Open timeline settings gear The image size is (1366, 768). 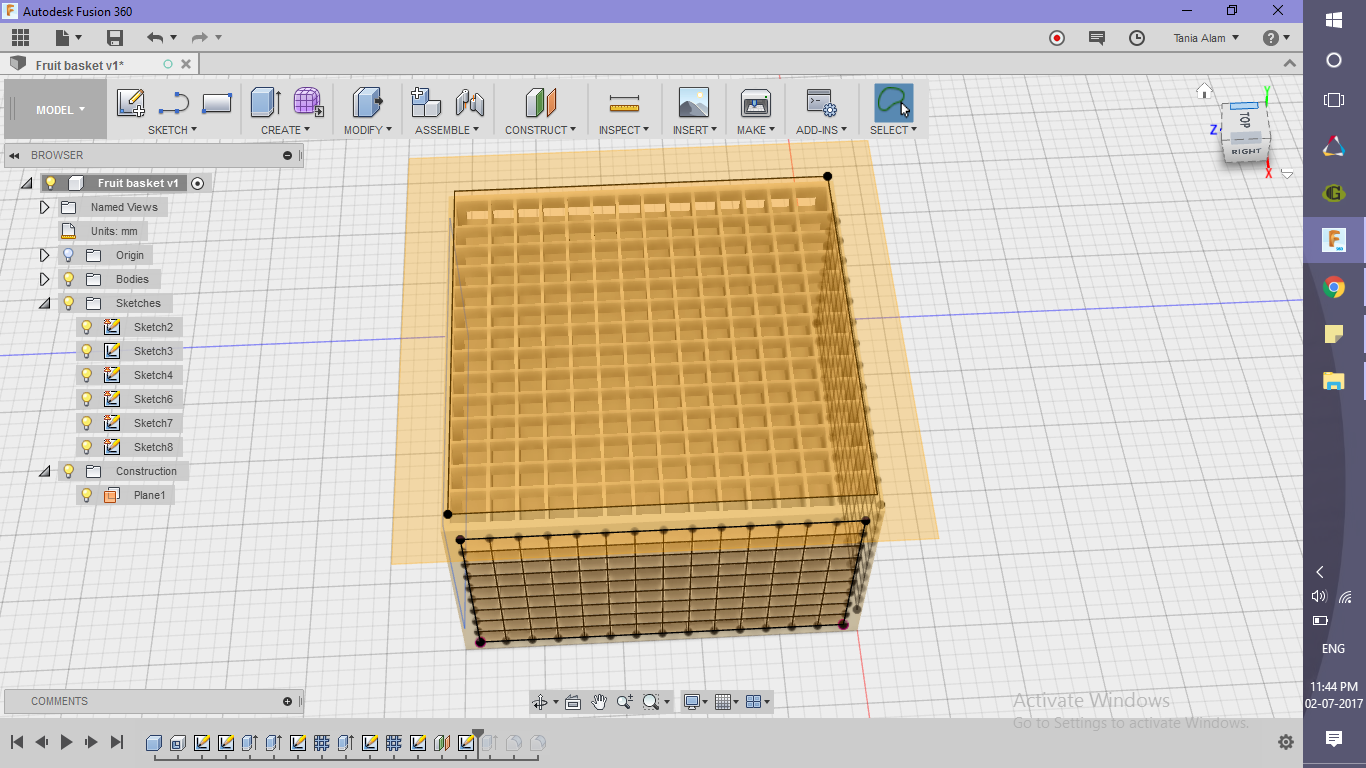pos(1286,742)
